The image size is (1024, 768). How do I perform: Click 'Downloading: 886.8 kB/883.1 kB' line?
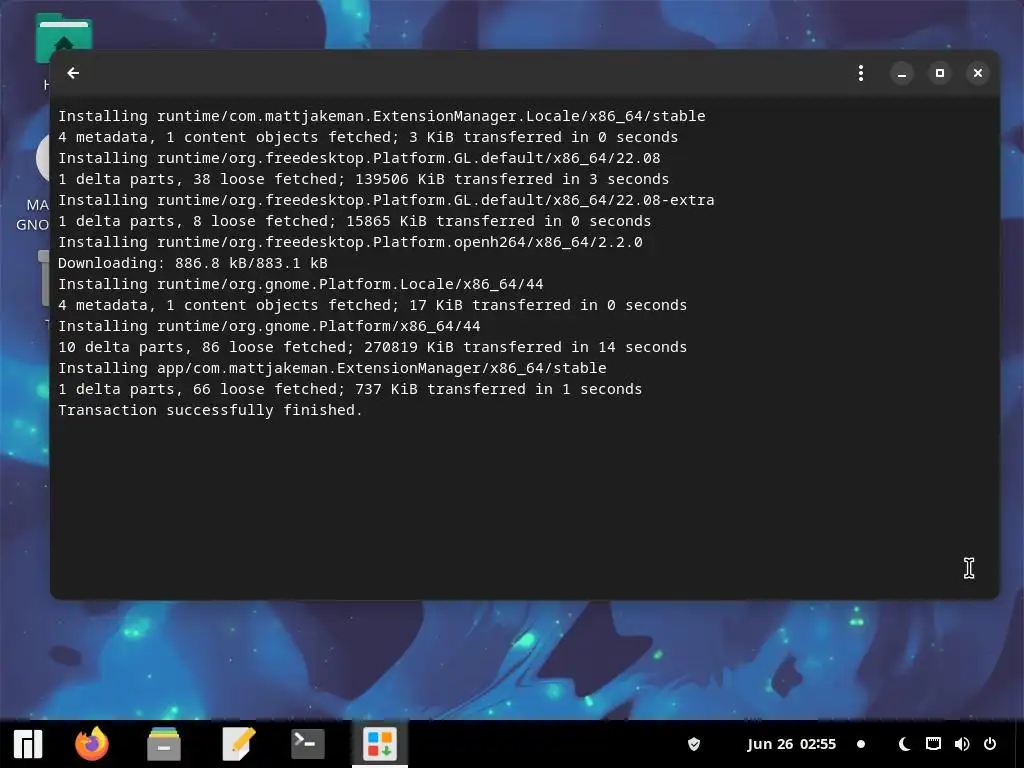pos(193,263)
